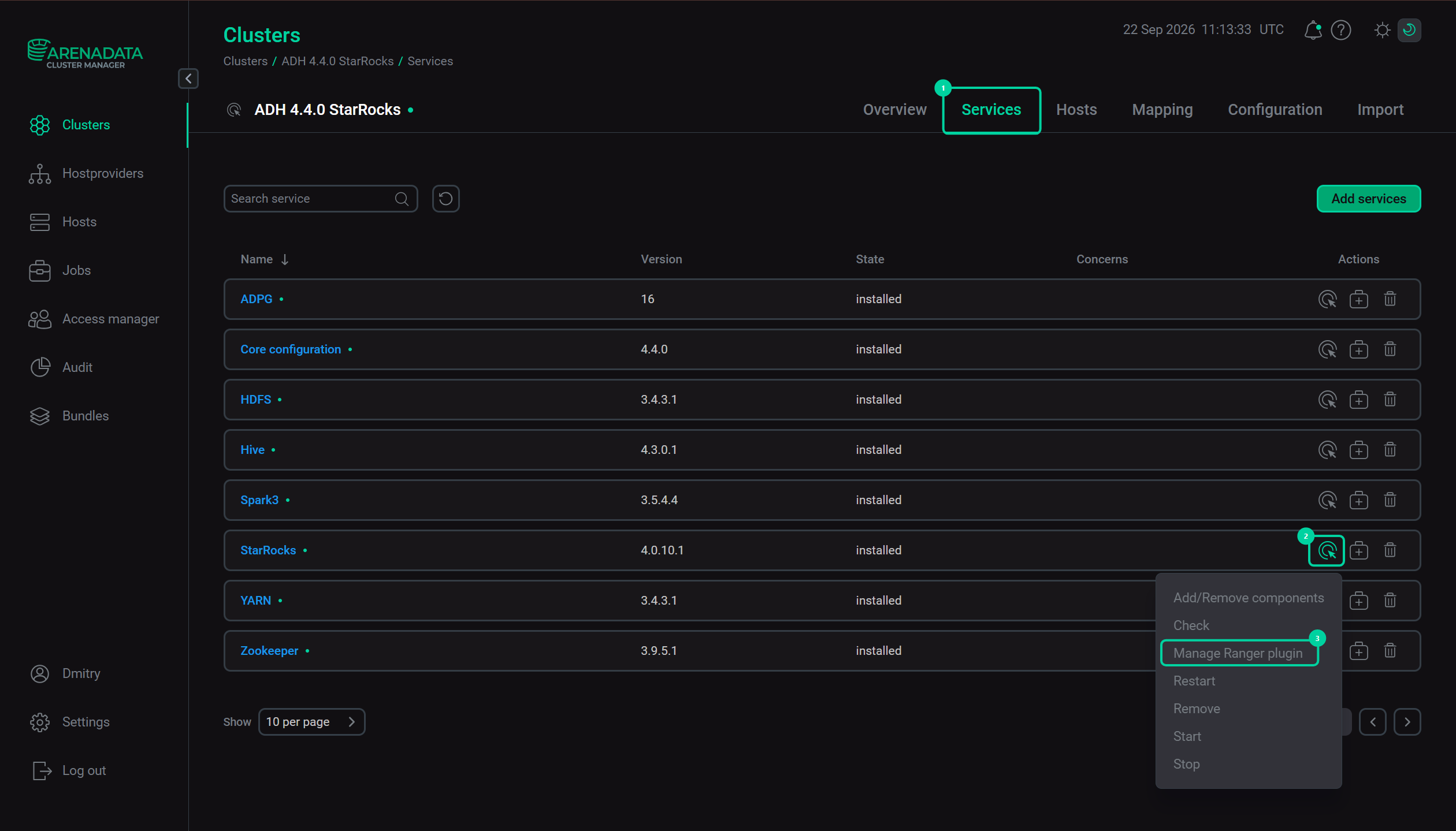Select Services tab
This screenshot has height=831, width=1456.
tap(991, 110)
